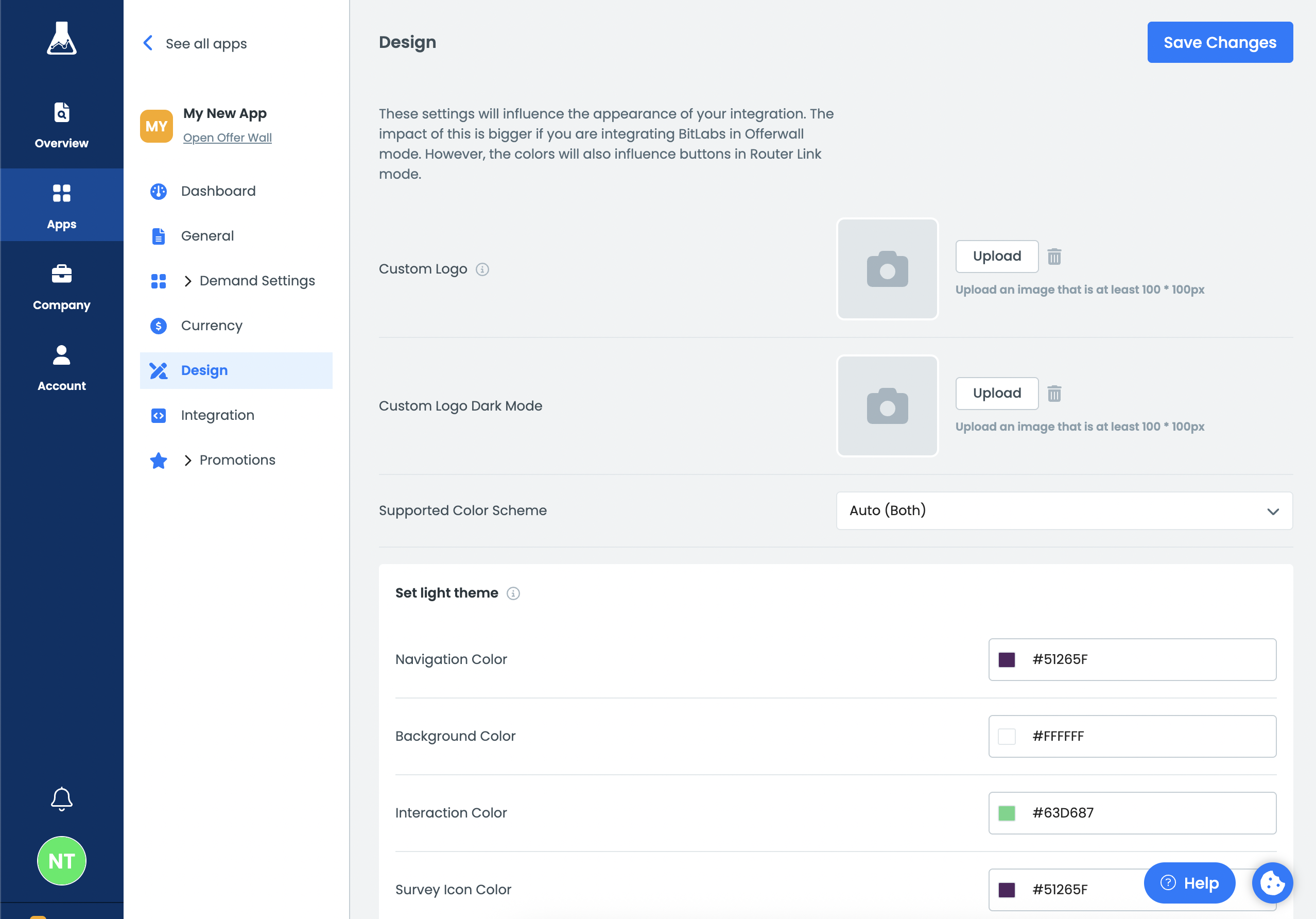Expand the Demand Settings chevron
The width and height of the screenshot is (1316, 919).
pos(187,281)
